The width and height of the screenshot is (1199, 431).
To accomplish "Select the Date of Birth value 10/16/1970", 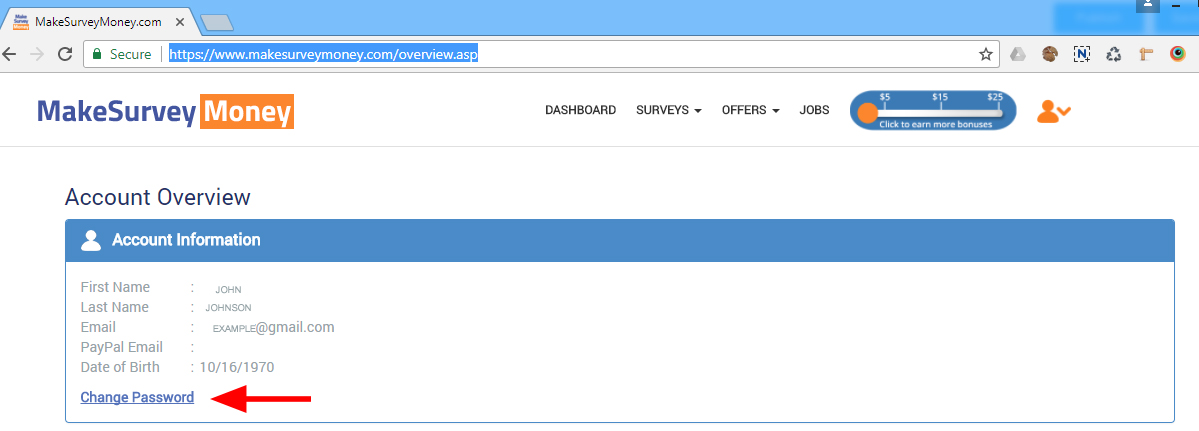I will pyautogui.click(x=237, y=368).
